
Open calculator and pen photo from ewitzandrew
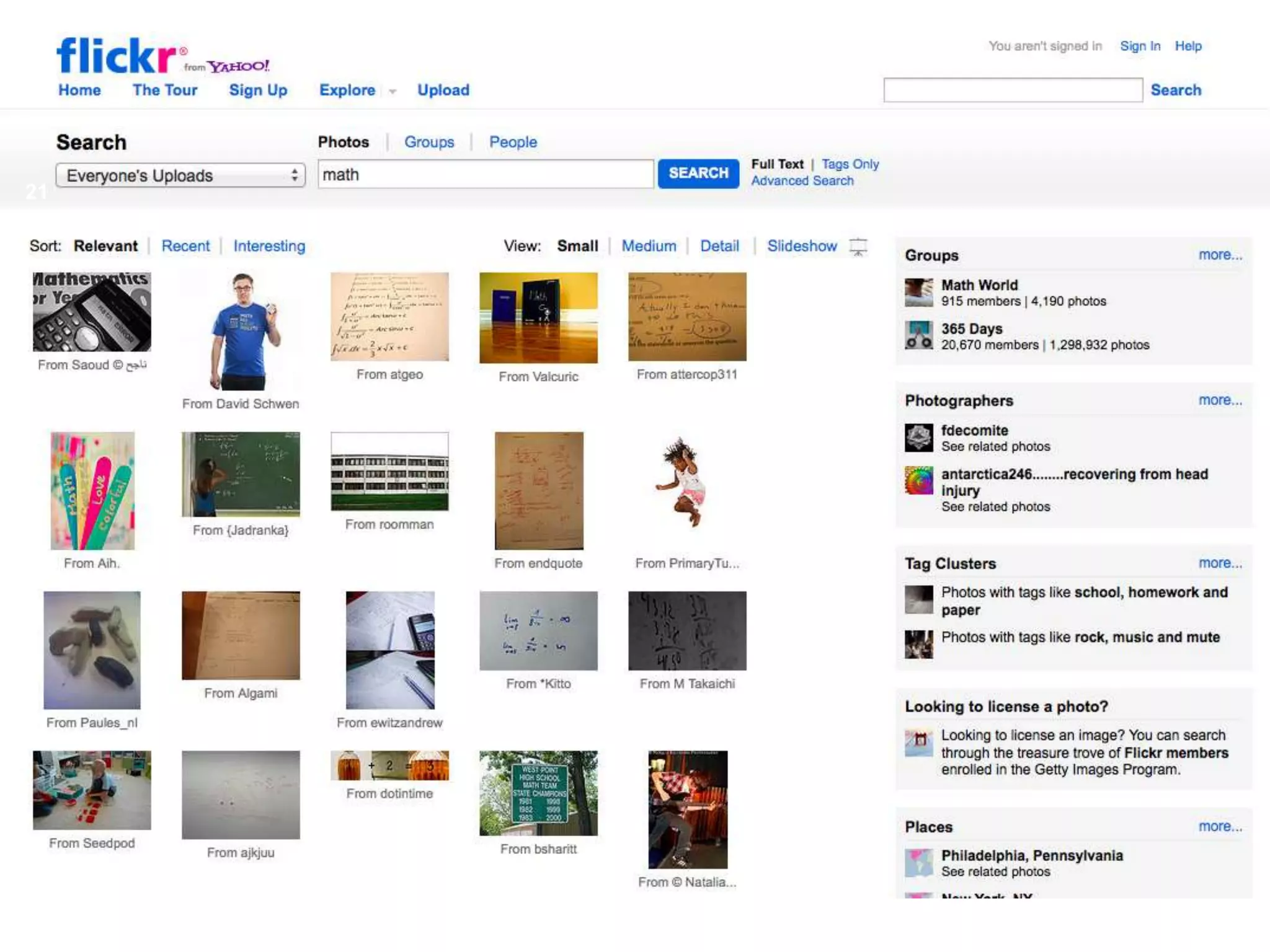(390, 650)
